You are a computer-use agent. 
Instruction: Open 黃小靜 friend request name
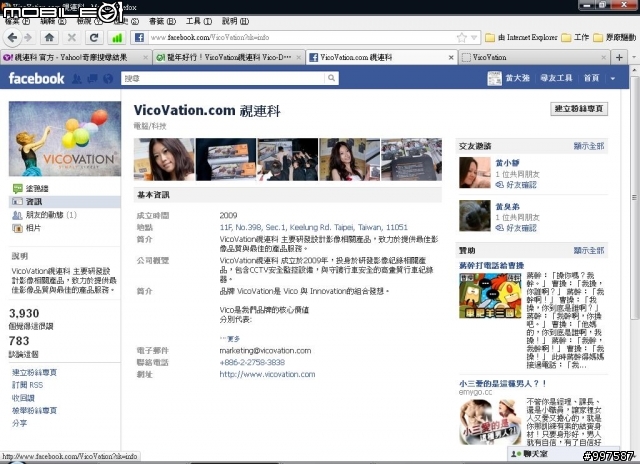point(507,163)
